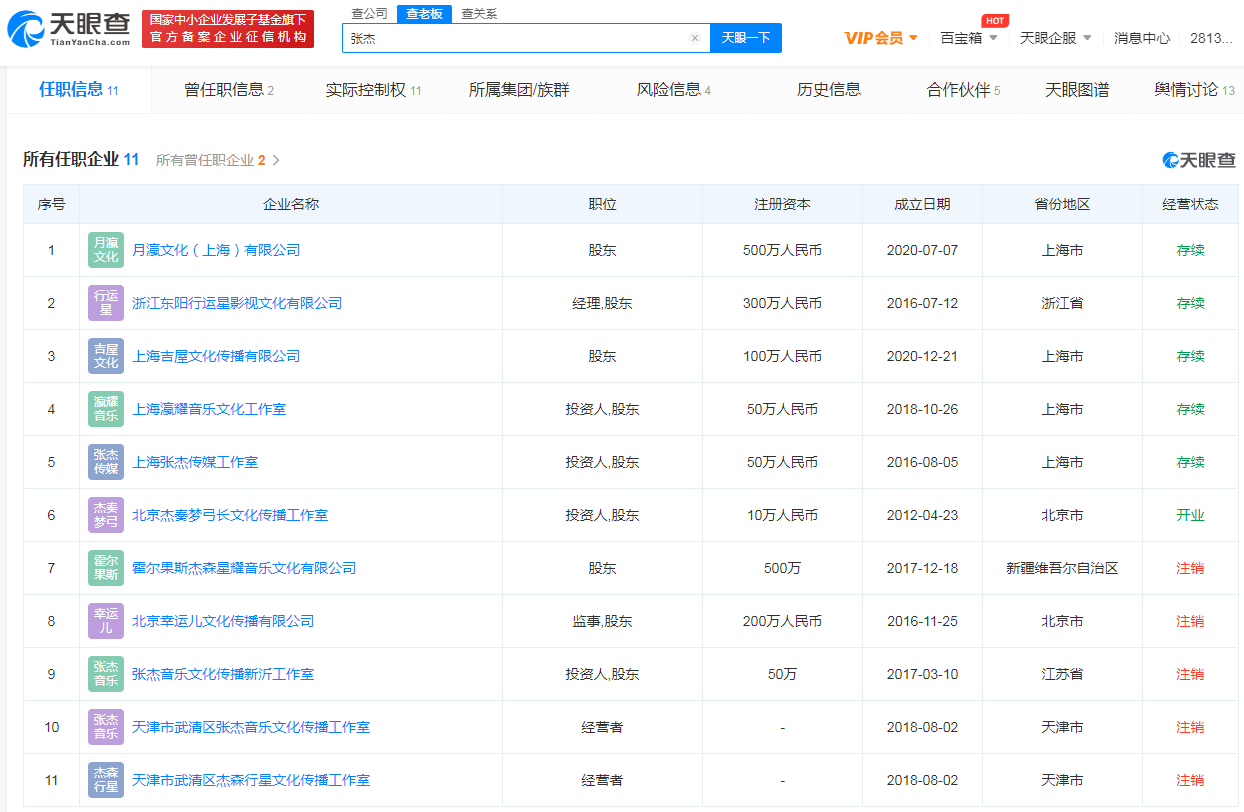Click the 幸运儿 company logo badge
This screenshot has height=812, width=1244.
click(x=106, y=621)
